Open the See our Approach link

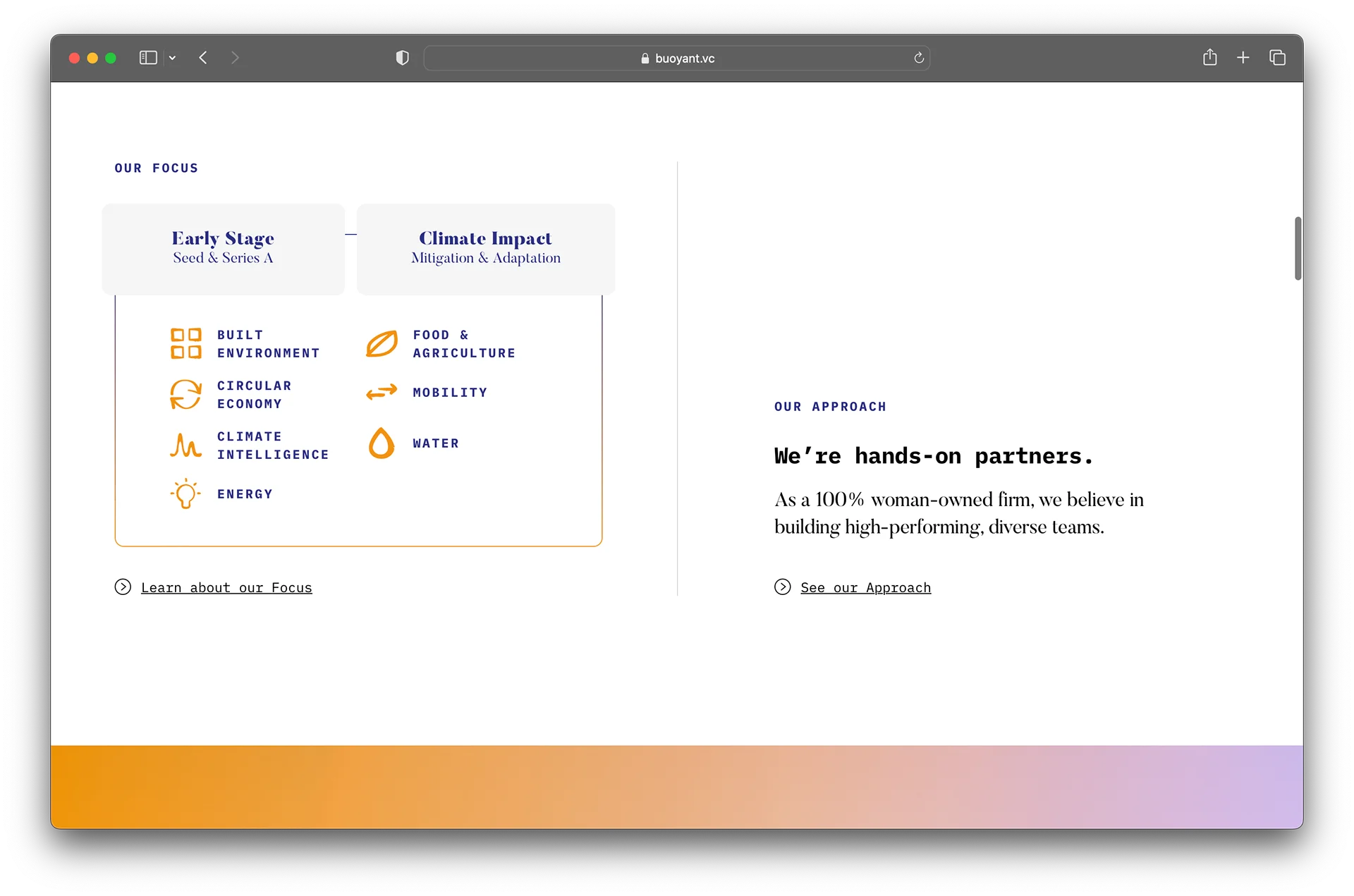pos(866,587)
